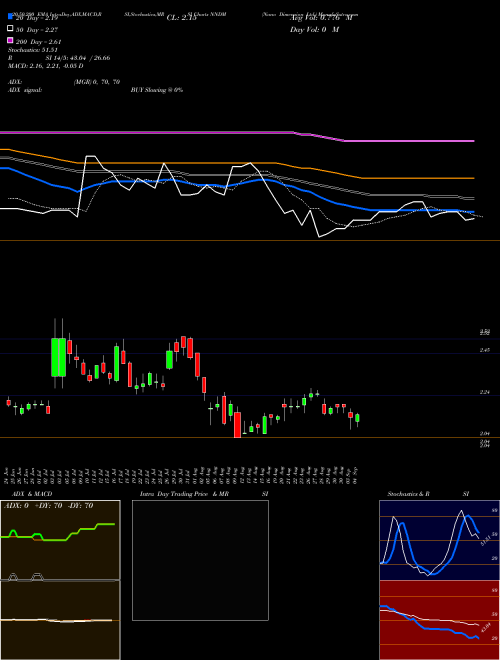Click the "ADX signal:" label
The height and width of the screenshot is (660, 500).
coord(25,90)
